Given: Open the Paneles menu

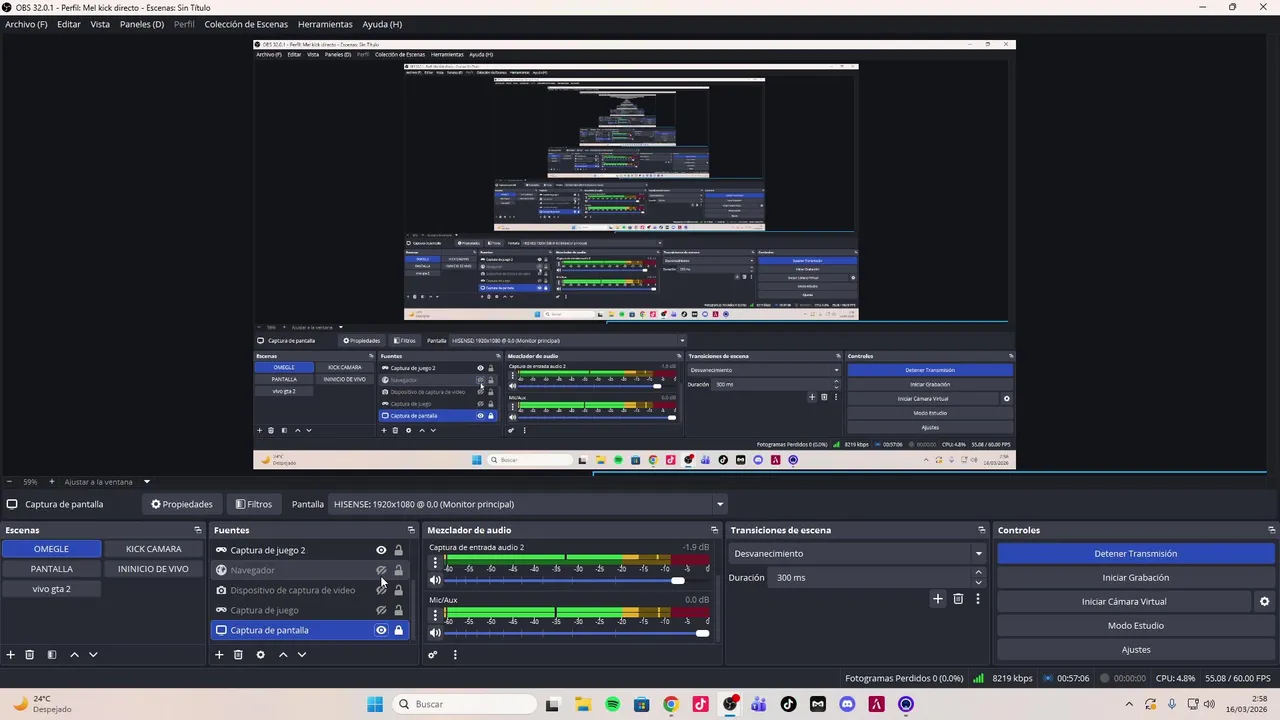Looking at the screenshot, I should [141, 24].
